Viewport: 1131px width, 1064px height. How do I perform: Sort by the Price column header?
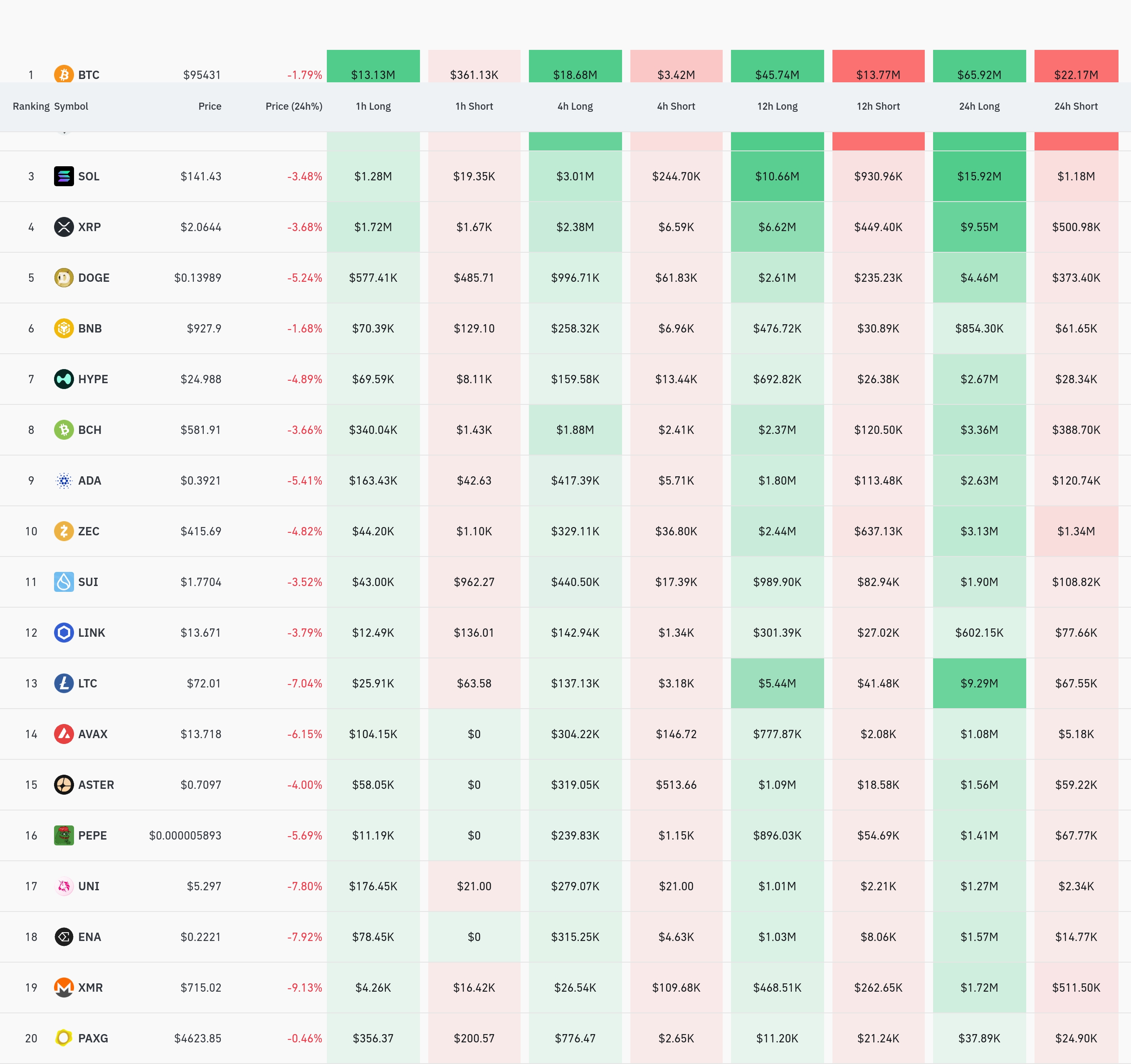(x=210, y=106)
